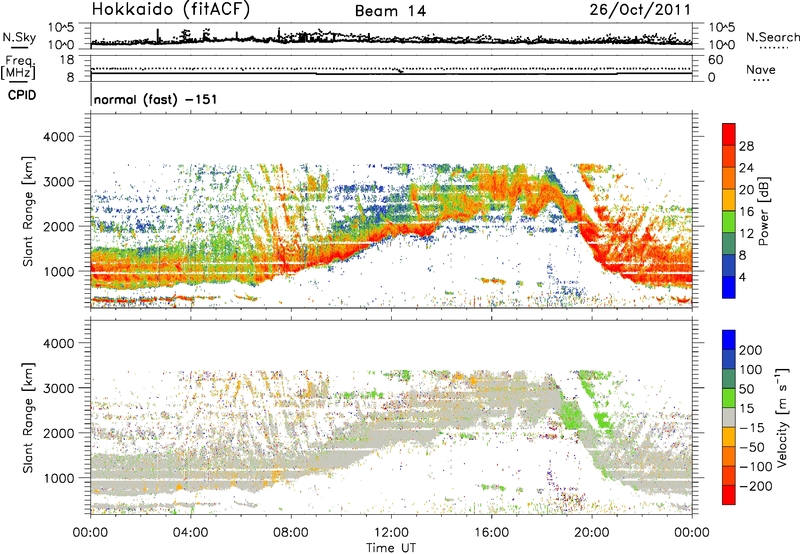Click the '12:00' time axis tick
Viewport: 800px width, 554px height.
pyautogui.click(x=391, y=533)
